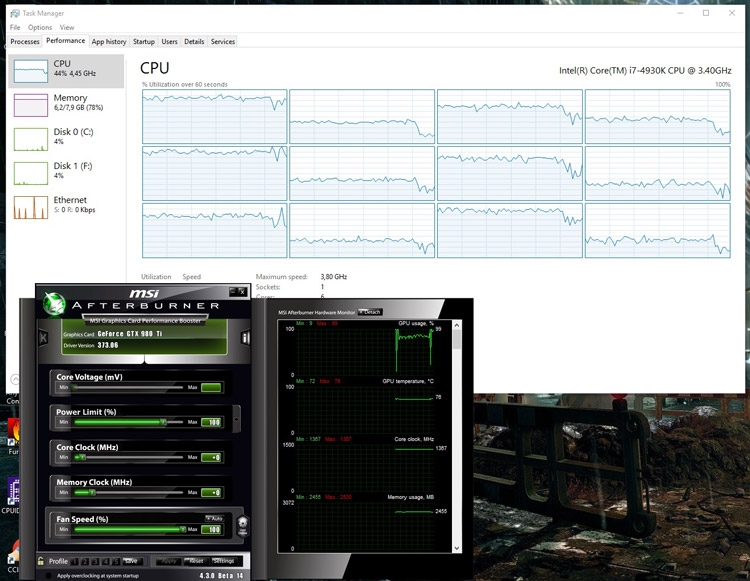Click the Core Clock slider handle
This screenshot has height=581, width=750.
coord(83,457)
